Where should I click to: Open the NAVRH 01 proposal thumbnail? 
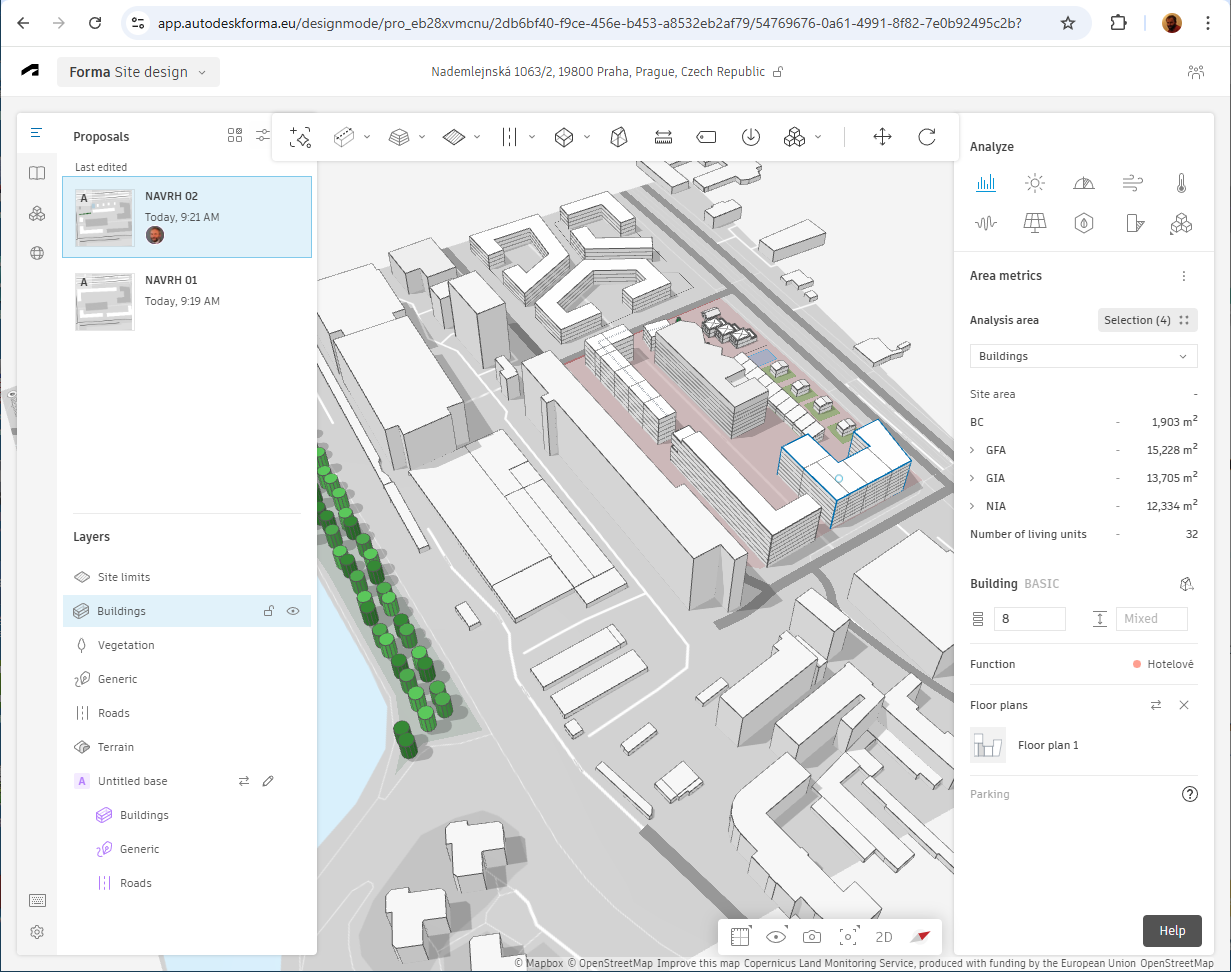point(104,301)
